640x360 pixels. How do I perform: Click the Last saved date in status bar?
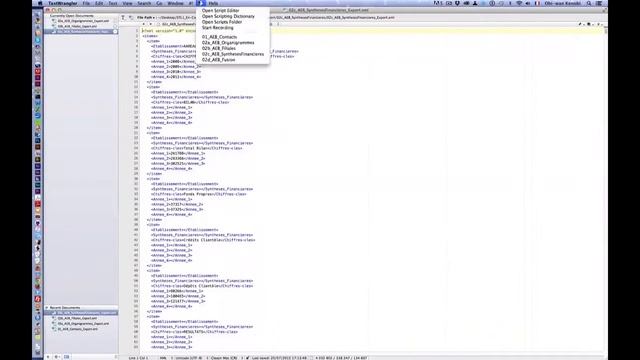279,358
